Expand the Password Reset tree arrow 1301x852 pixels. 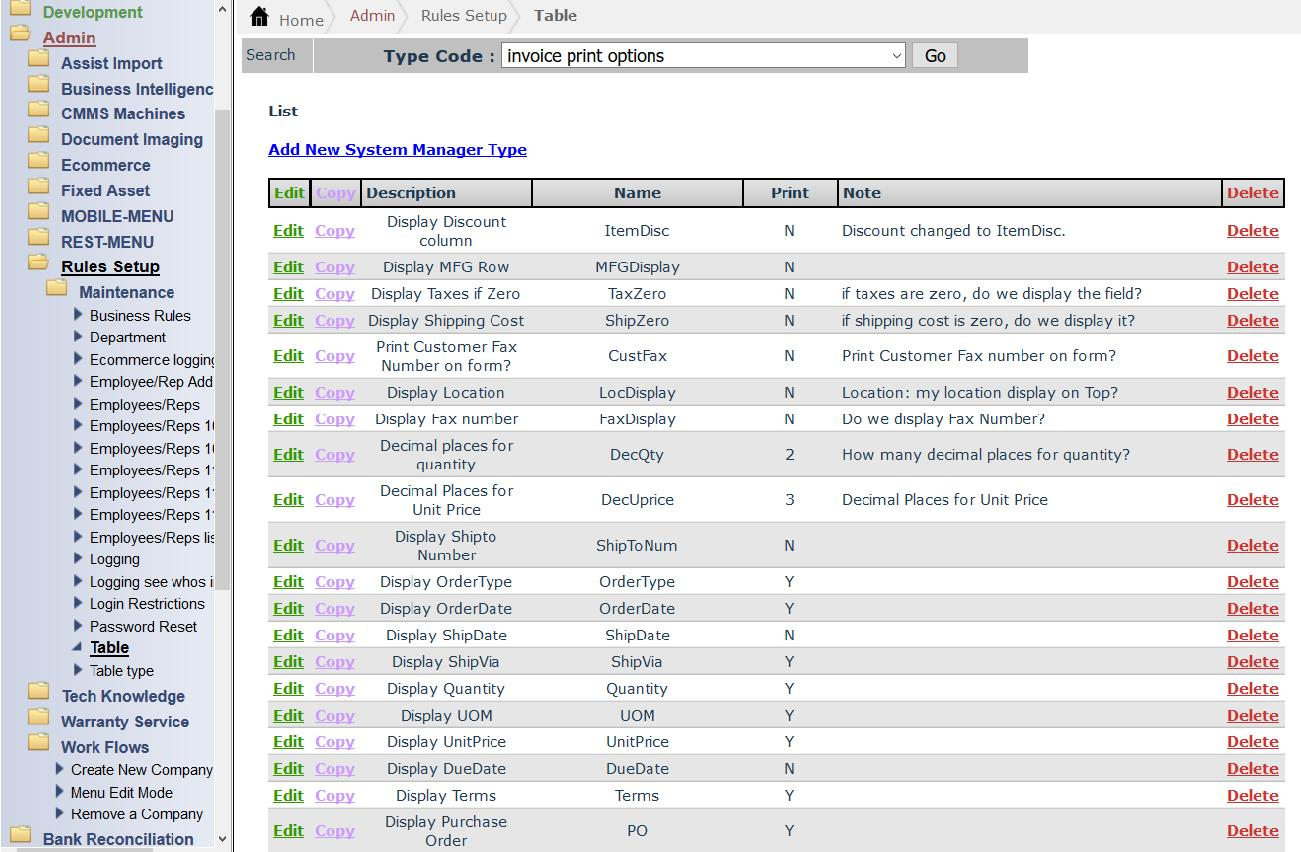tap(79, 626)
